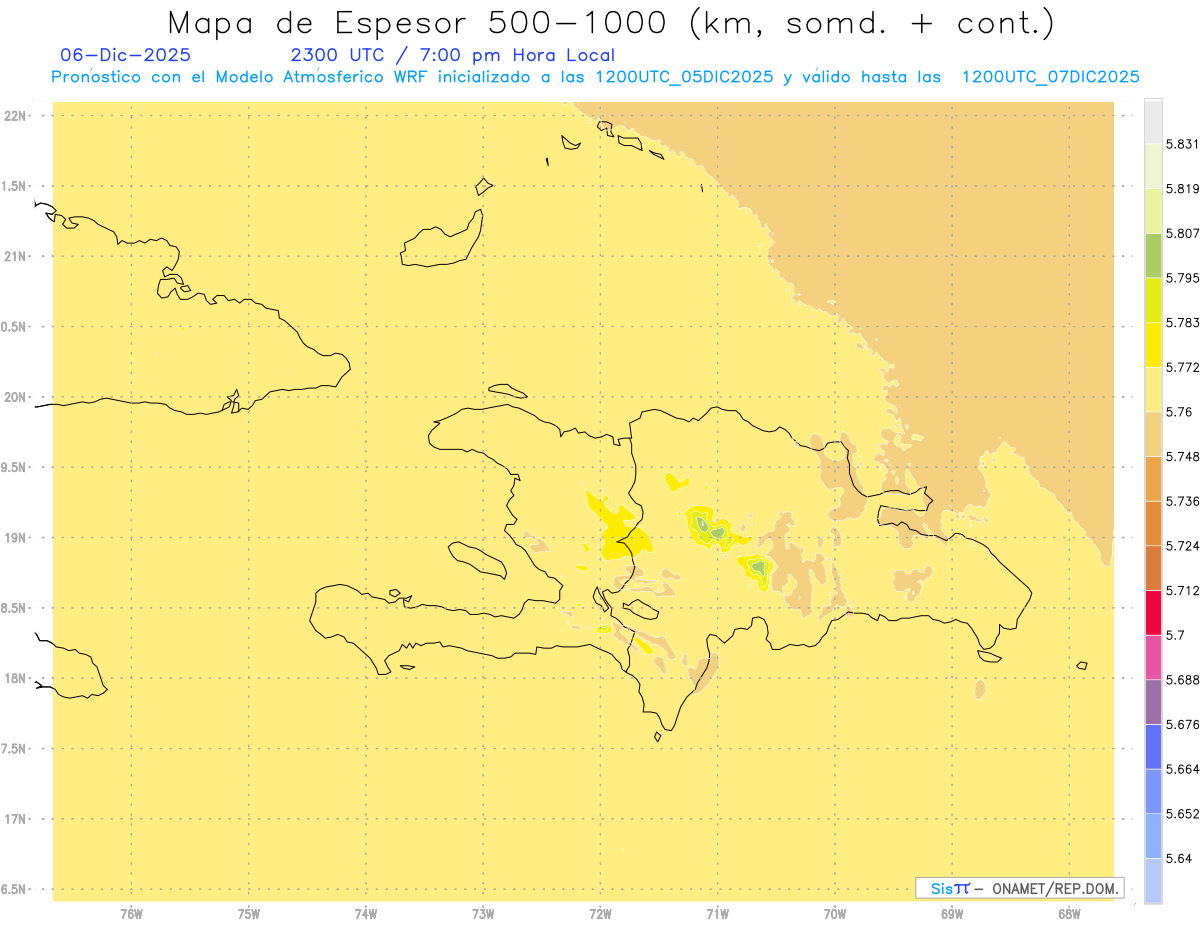Image resolution: width=1200 pixels, height=927 pixels.
Task: Click the legend value '5.807'
Action: (1183, 233)
